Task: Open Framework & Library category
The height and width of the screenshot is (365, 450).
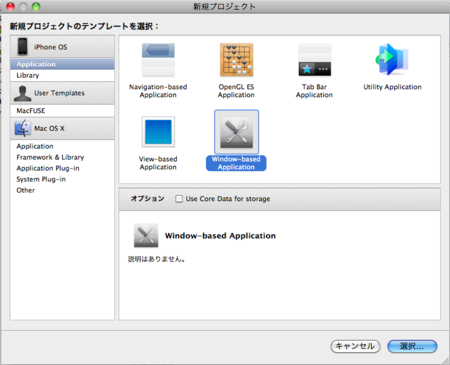Action: click(x=62, y=157)
